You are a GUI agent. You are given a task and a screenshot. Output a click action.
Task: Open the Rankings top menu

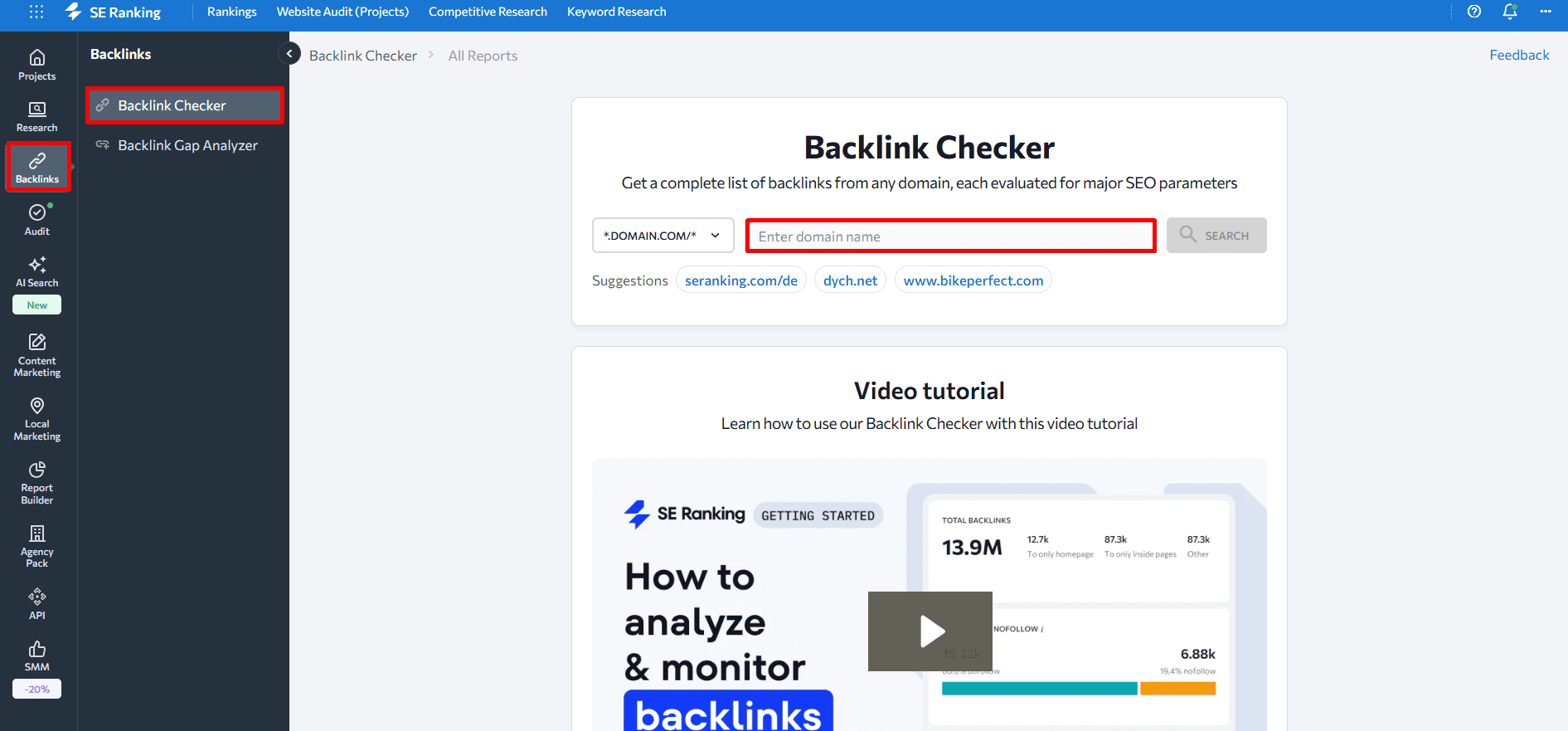232,12
